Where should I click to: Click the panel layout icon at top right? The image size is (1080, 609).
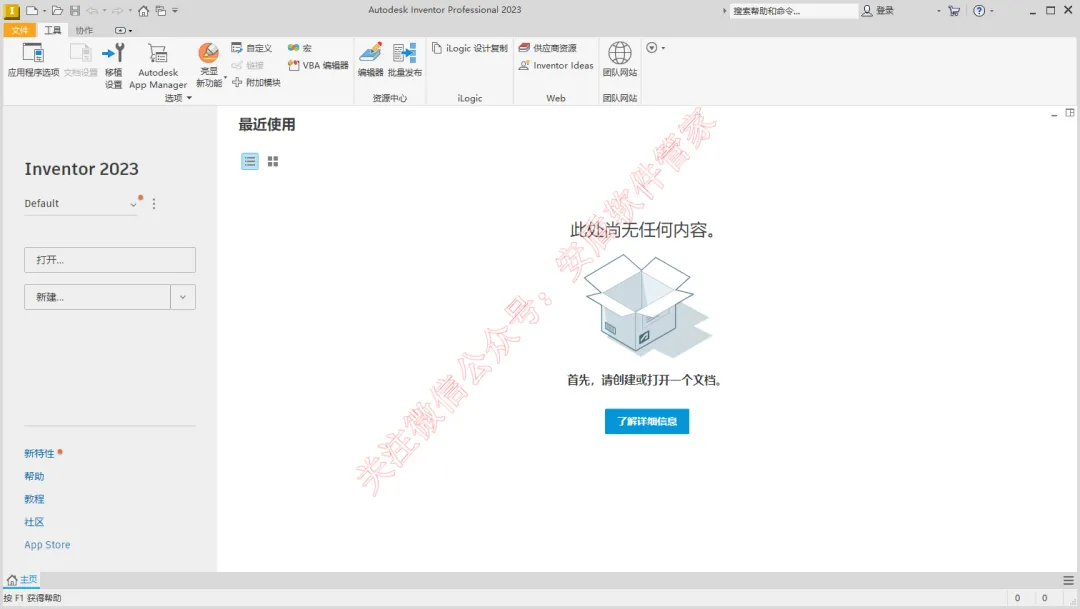[x=1070, y=113]
